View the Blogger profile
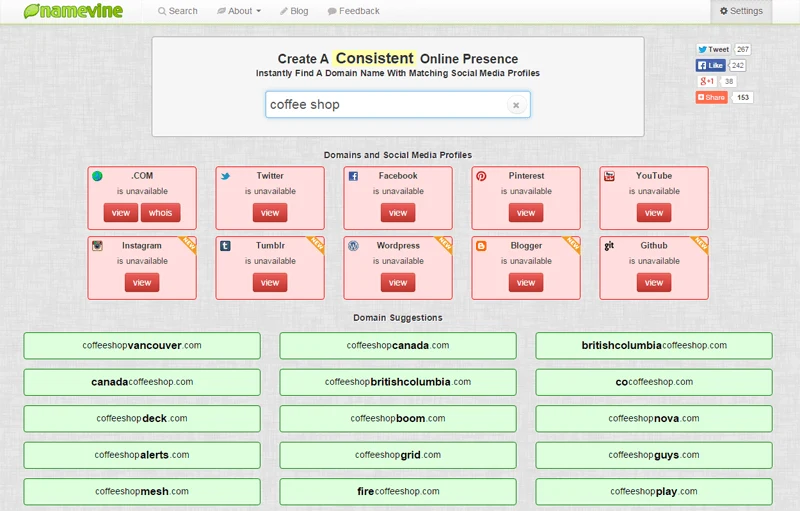Viewport: 800px width, 511px height. tap(526, 283)
